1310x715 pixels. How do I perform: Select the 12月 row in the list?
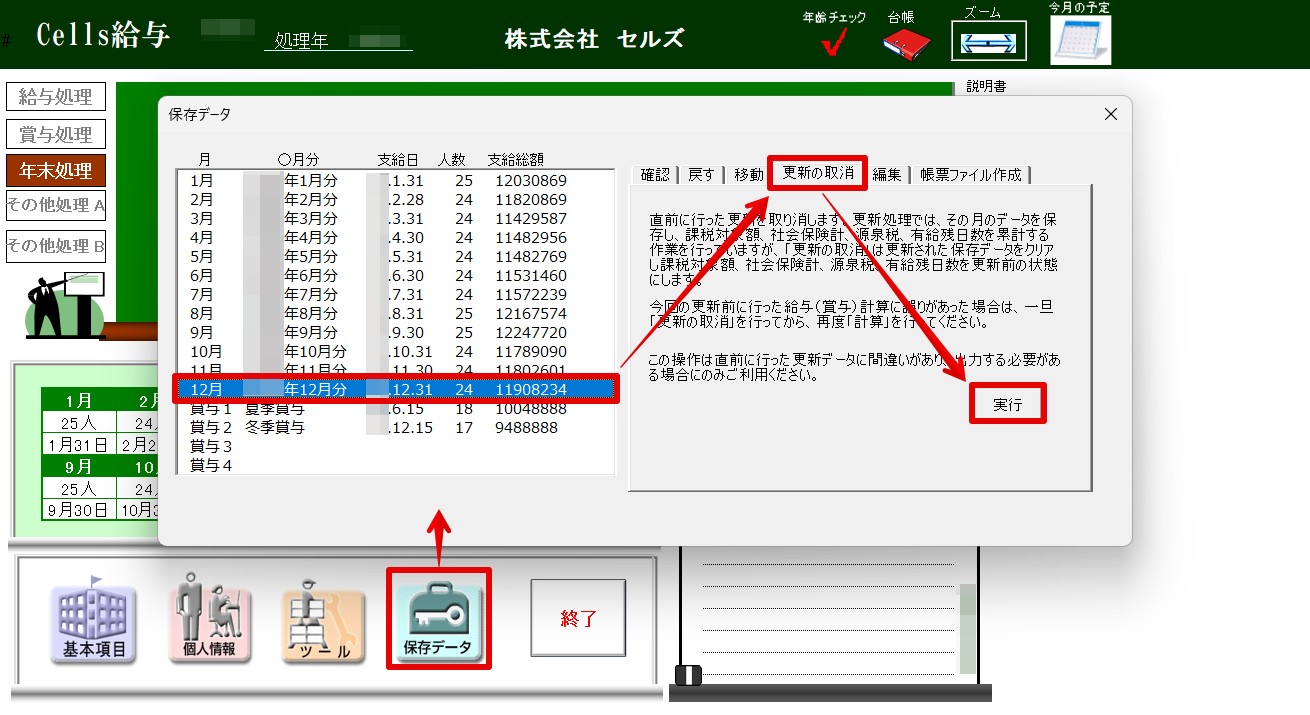[x=396, y=389]
